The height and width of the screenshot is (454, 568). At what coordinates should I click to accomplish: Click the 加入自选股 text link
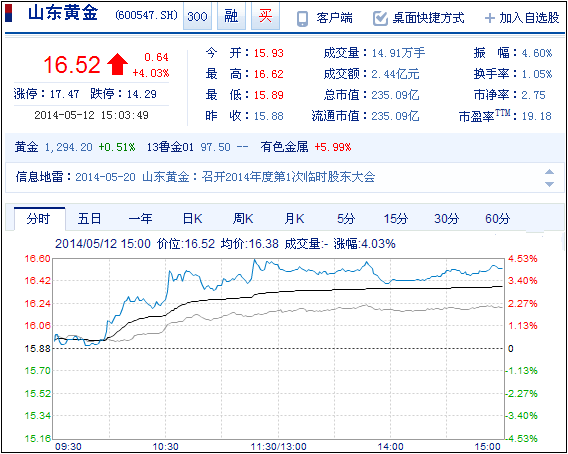coord(529,18)
